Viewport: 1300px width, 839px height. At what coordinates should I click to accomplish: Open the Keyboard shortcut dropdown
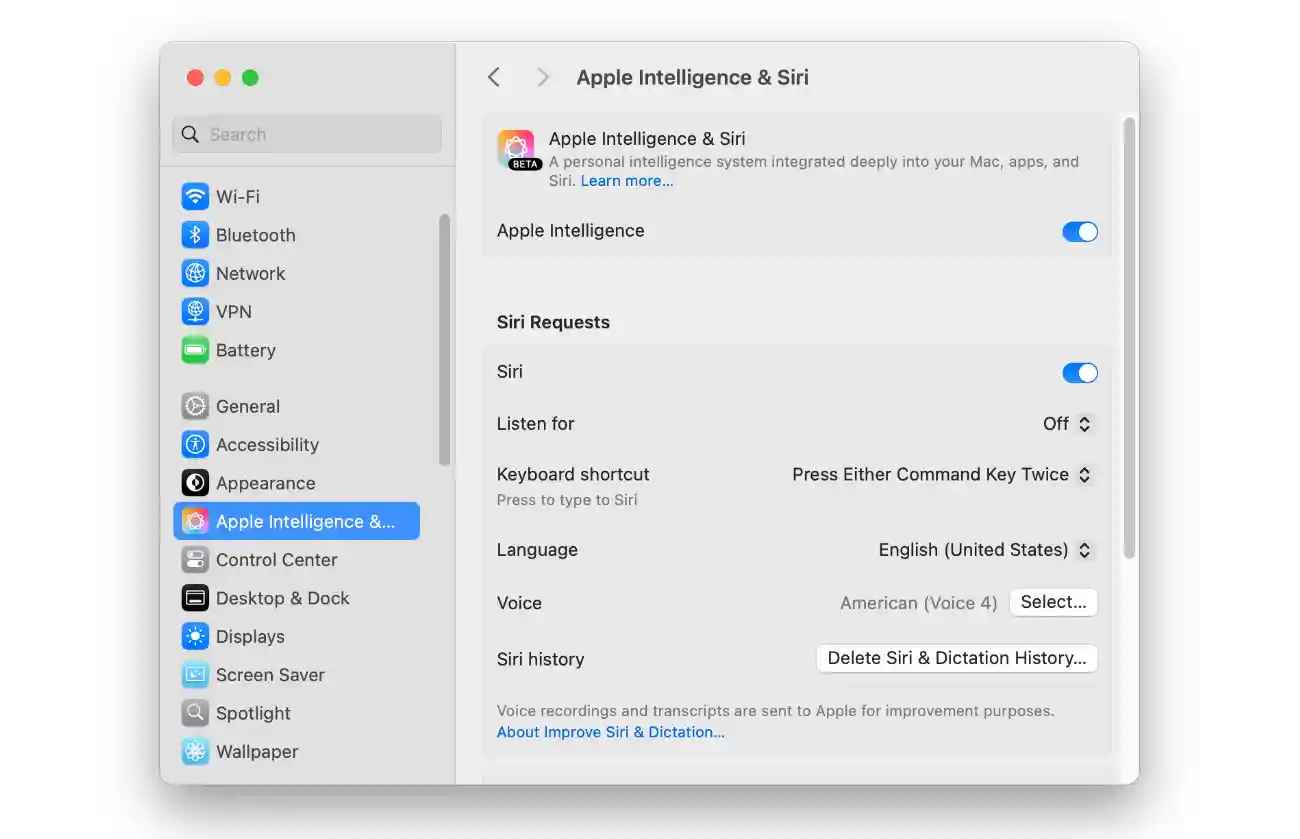pos(942,475)
